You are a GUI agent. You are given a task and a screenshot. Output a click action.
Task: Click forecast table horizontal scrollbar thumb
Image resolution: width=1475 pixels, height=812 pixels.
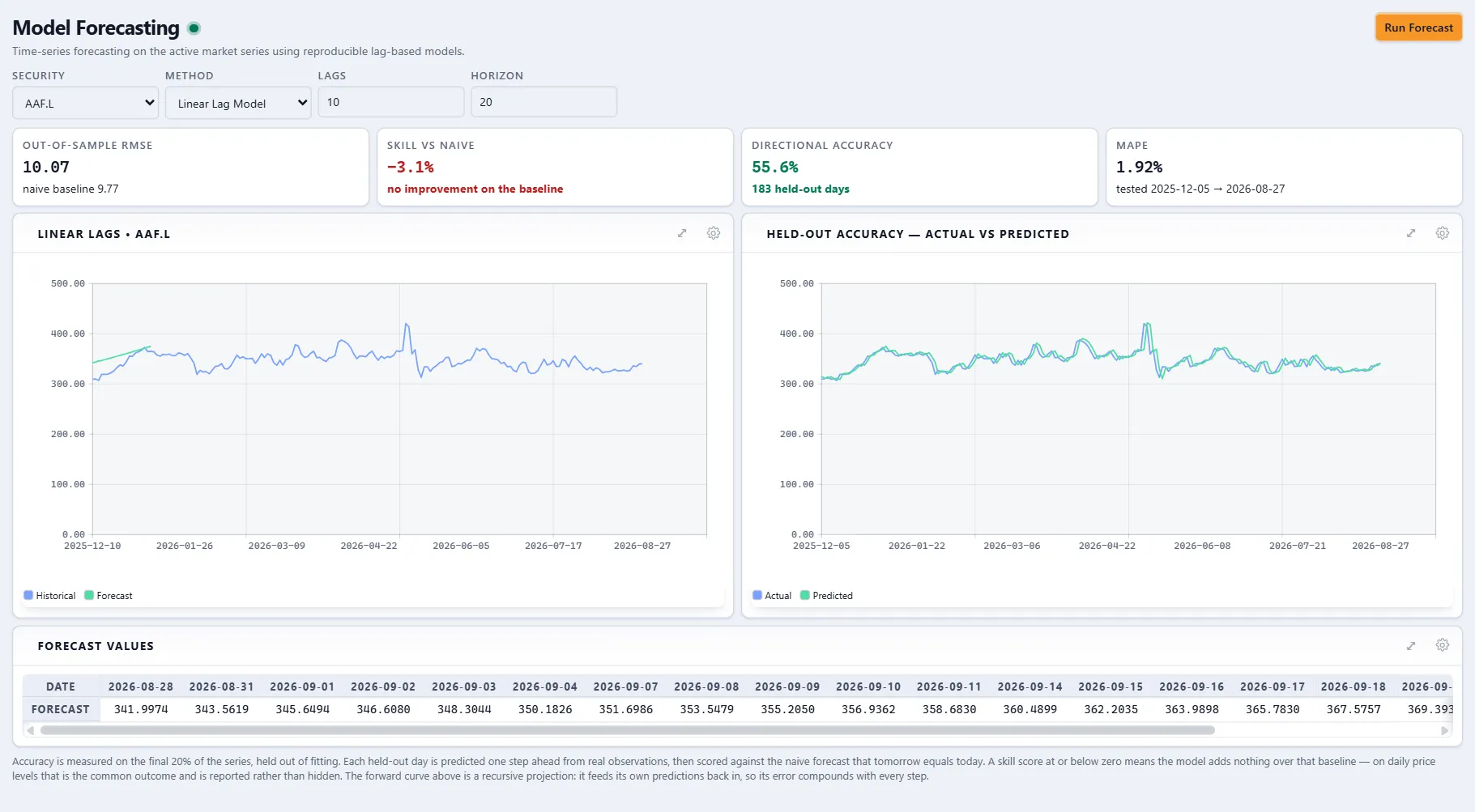pyautogui.click(x=628, y=730)
